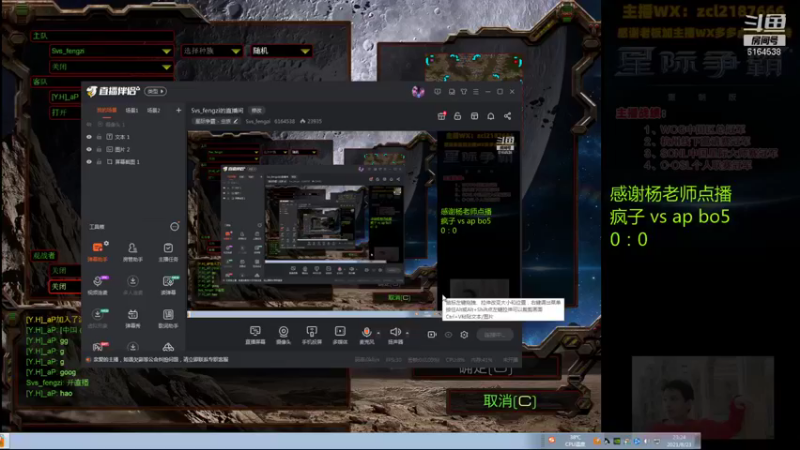
Task: Open the 选择种族 race dropdown in the game
Action: (x=212, y=51)
